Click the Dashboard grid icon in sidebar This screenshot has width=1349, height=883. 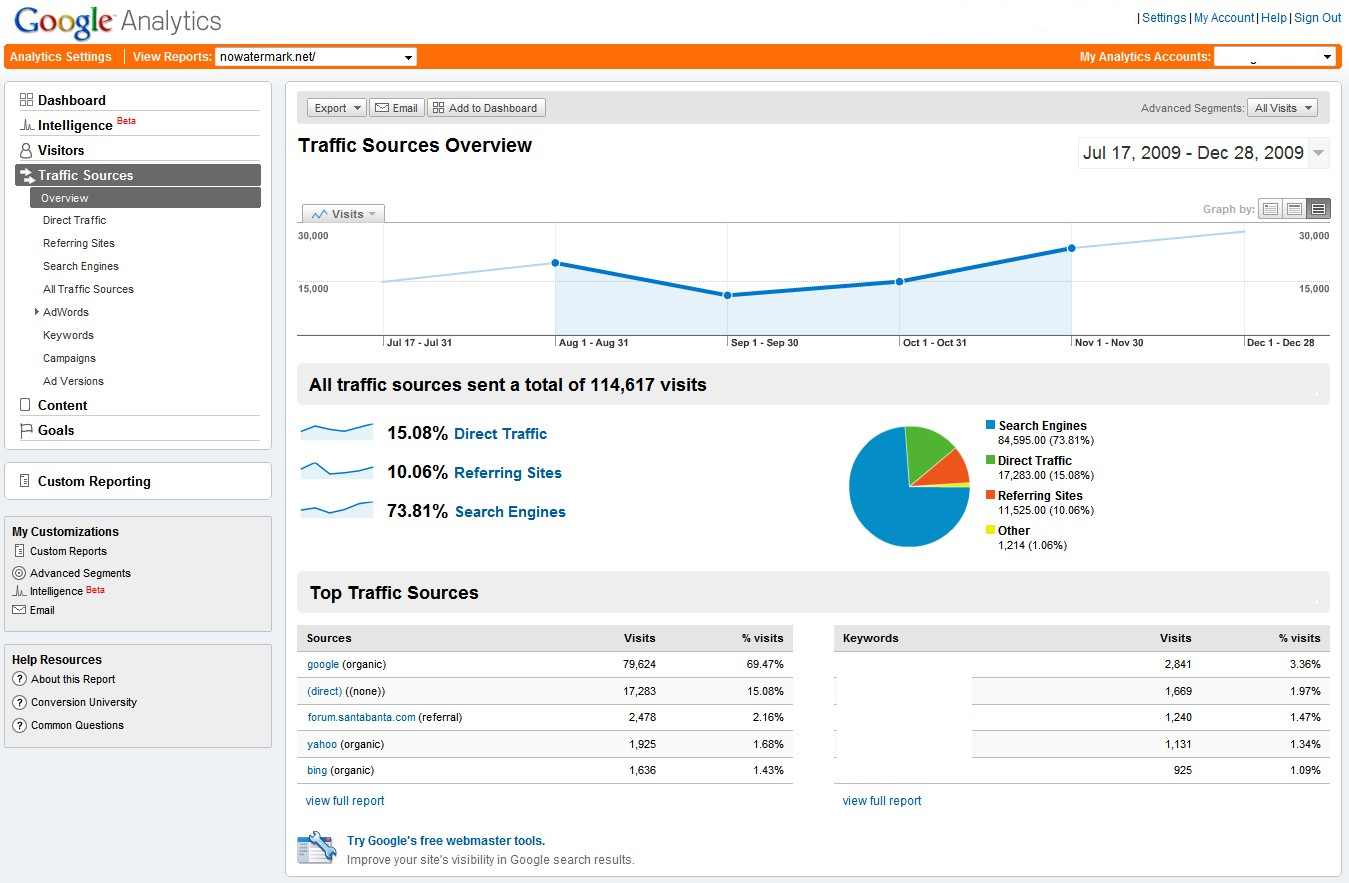[x=27, y=100]
